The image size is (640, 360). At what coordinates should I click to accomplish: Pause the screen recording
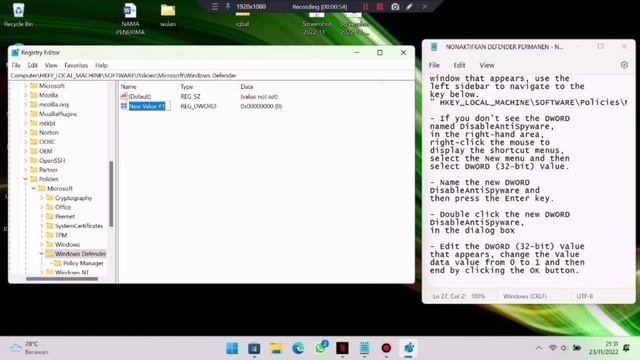[366, 7]
